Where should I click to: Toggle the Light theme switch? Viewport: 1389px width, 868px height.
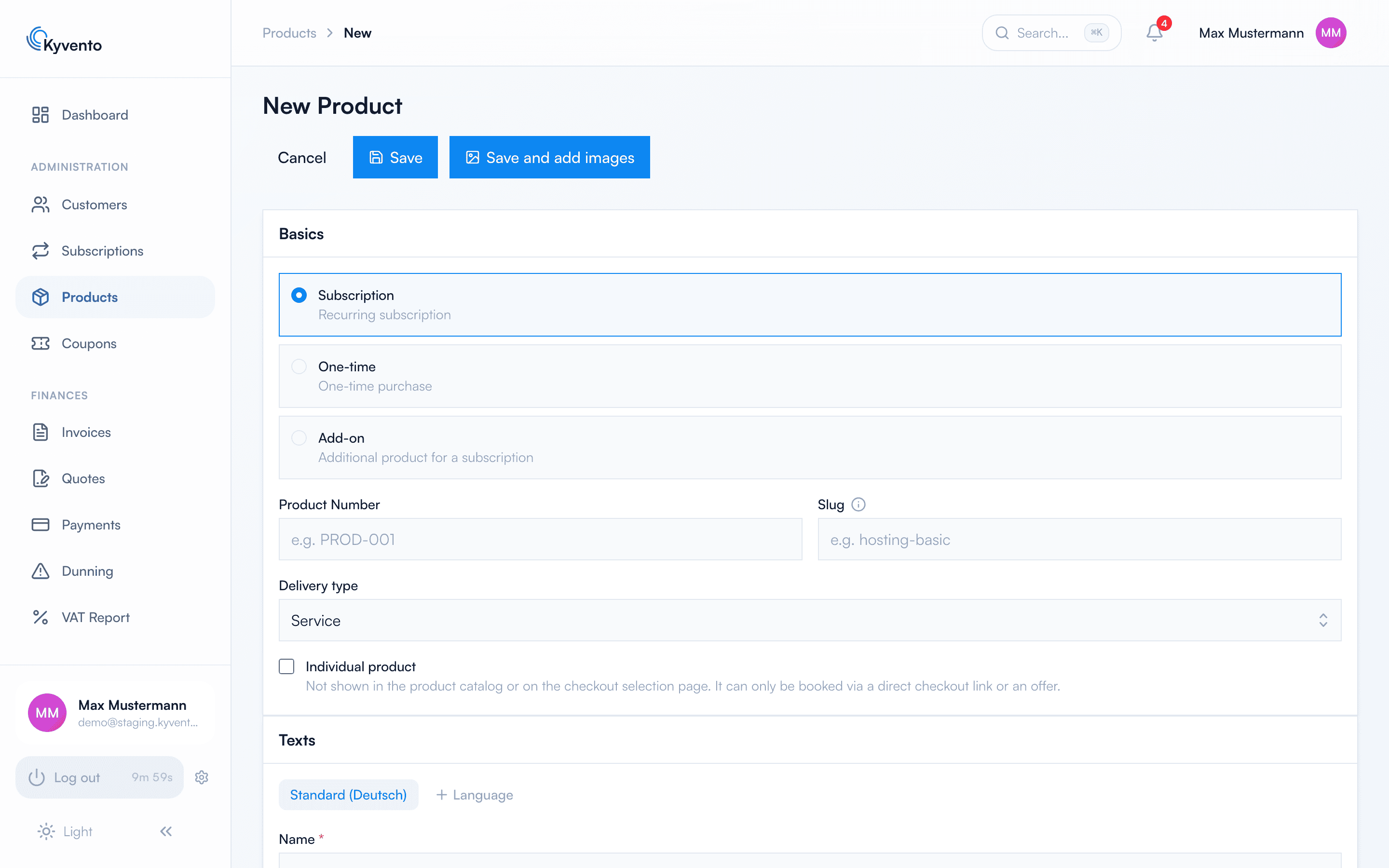(x=65, y=831)
